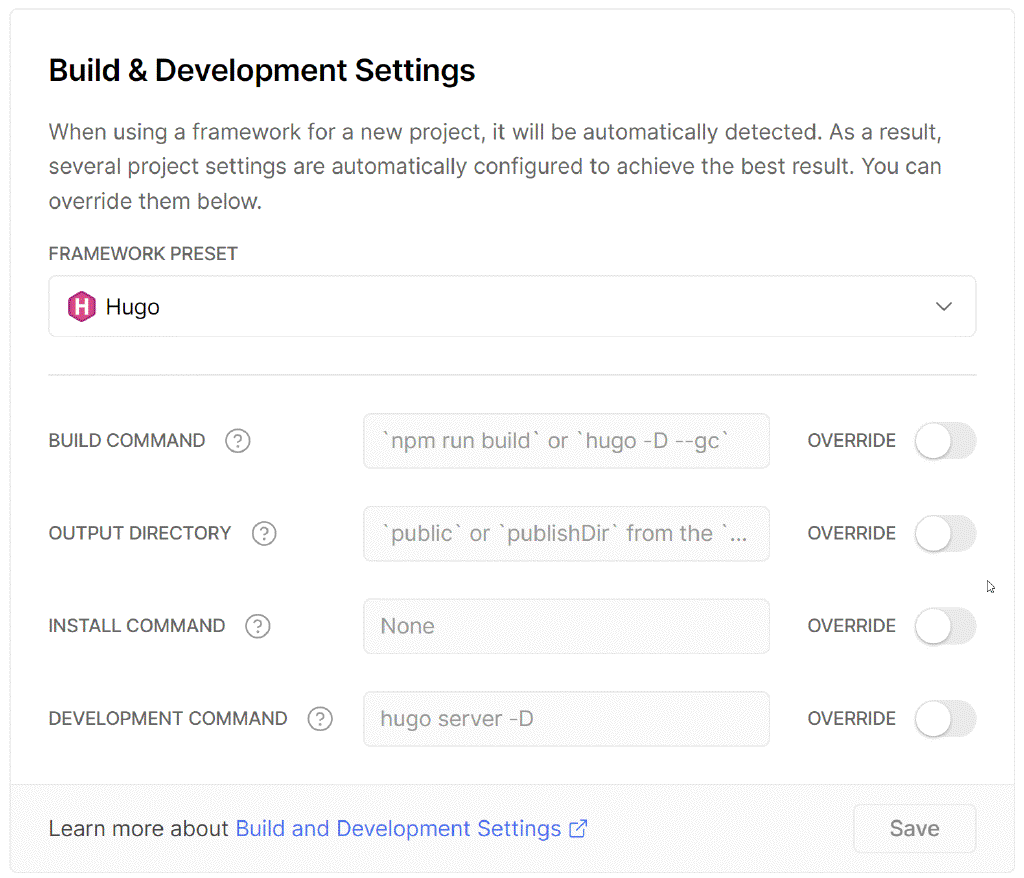Click the Hugo framework logo icon
Image resolution: width=1024 pixels, height=878 pixels.
pos(81,306)
